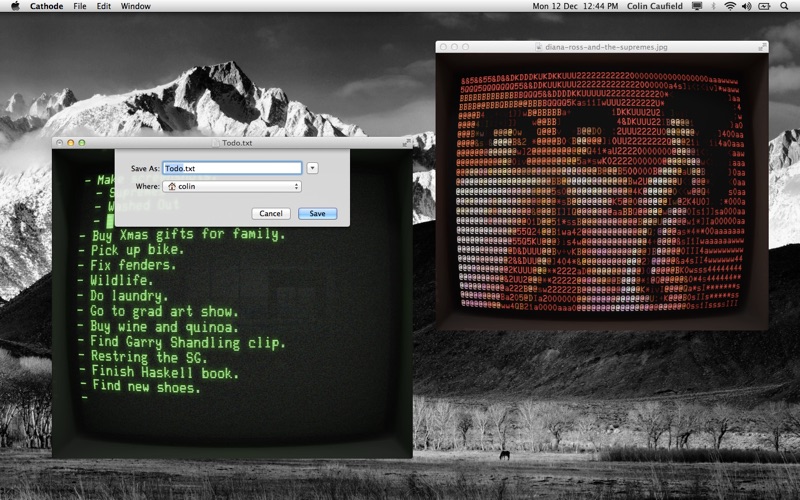Open the Edit menu

(104, 6)
